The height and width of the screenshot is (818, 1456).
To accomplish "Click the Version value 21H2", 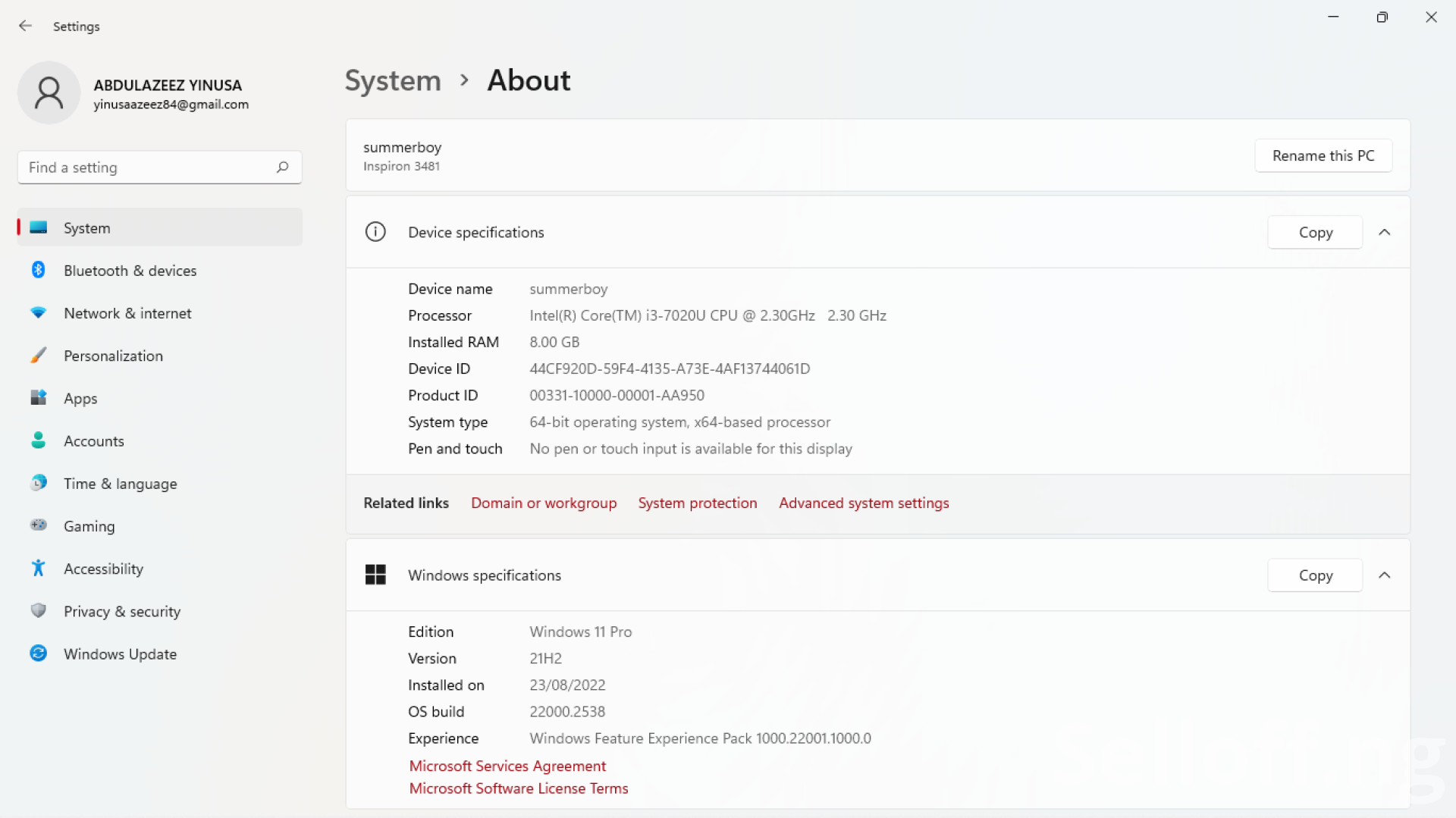I will [545, 658].
